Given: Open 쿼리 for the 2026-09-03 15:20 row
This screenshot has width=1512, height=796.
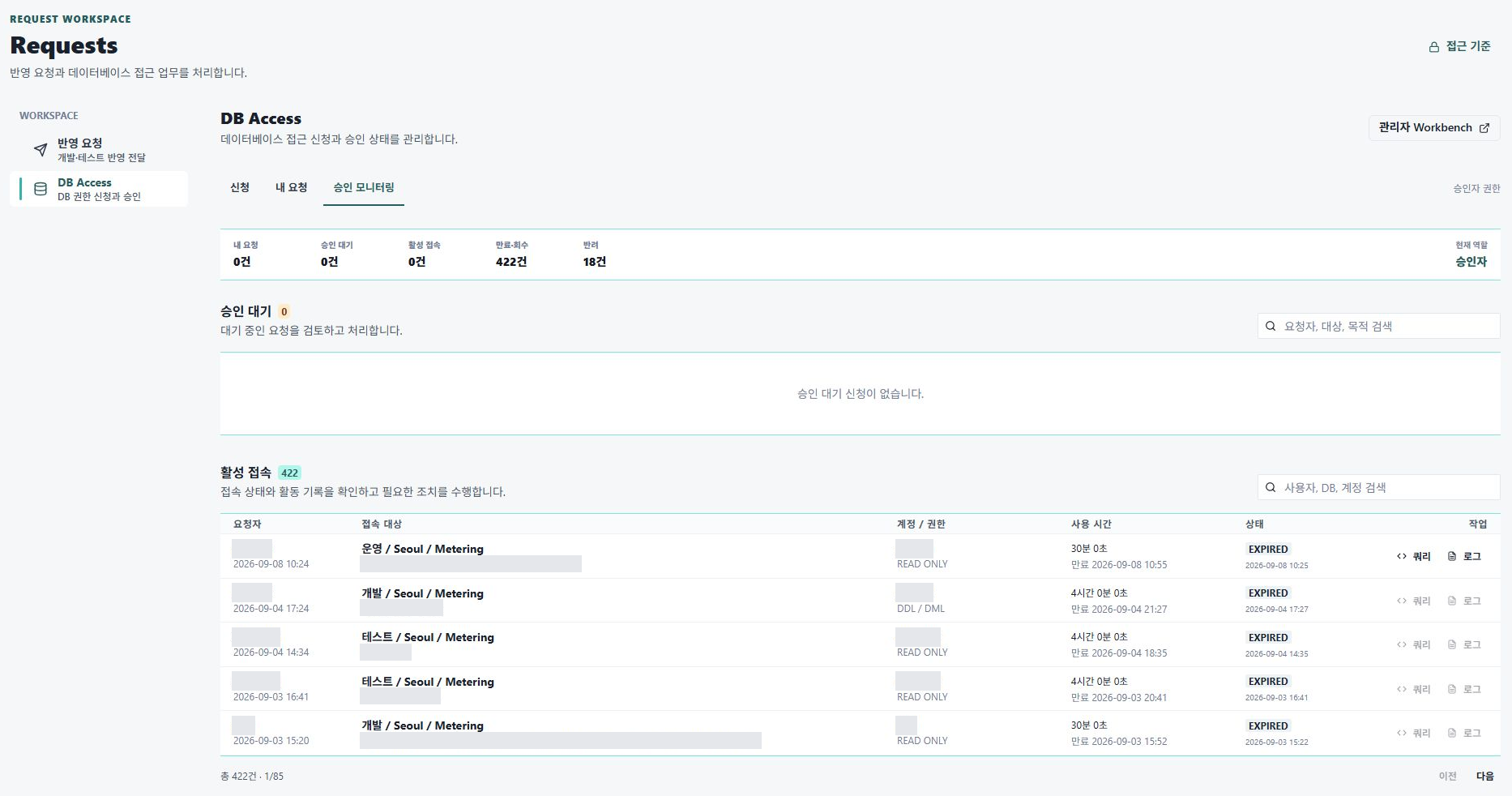Looking at the screenshot, I should (1414, 733).
